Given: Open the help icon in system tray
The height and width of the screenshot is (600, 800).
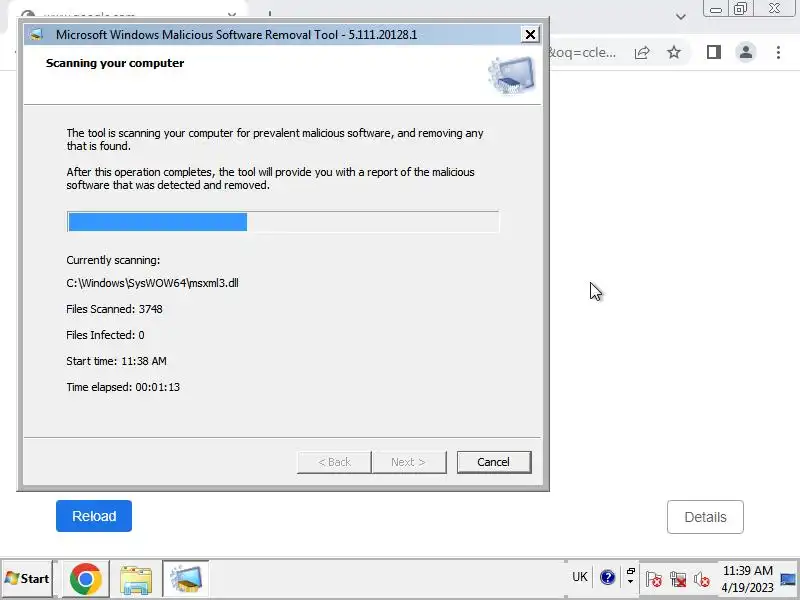Looking at the screenshot, I should [607, 577].
